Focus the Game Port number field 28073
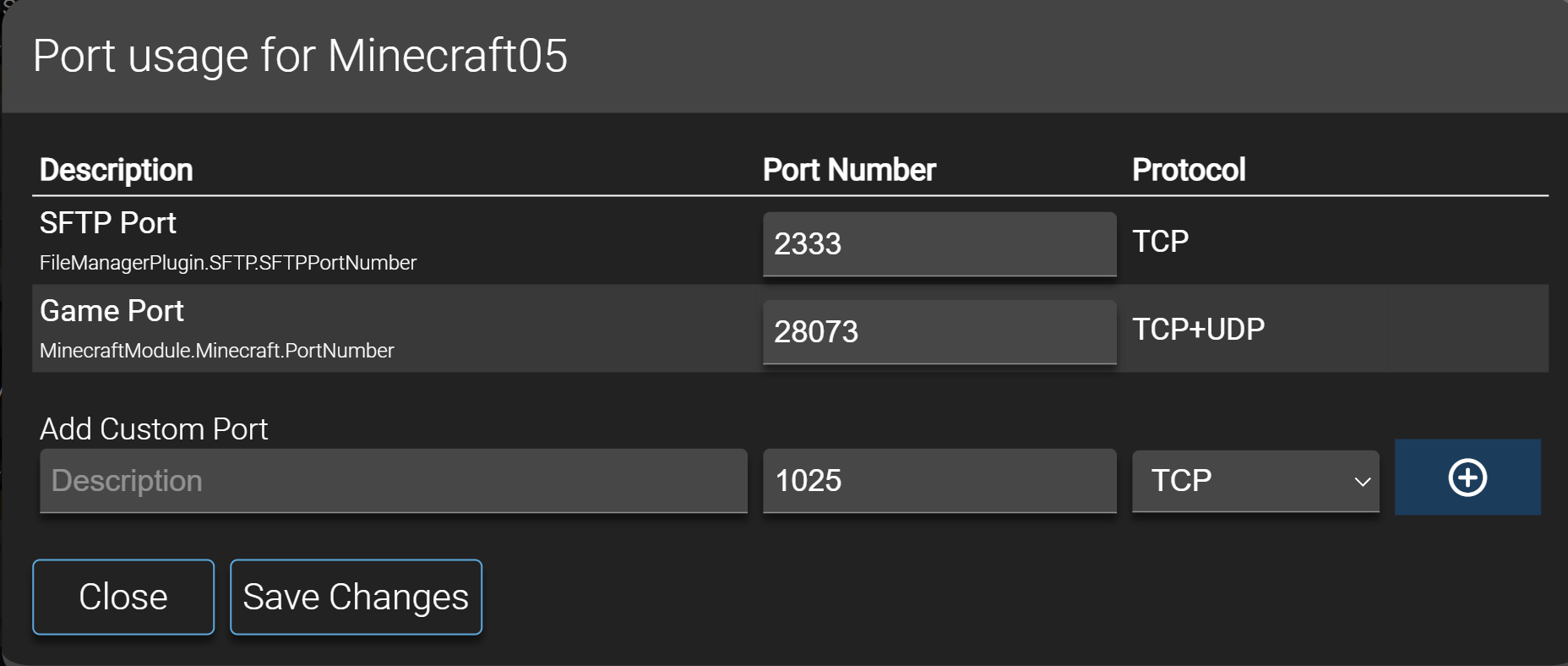This screenshot has height=666, width=1568. [x=939, y=332]
